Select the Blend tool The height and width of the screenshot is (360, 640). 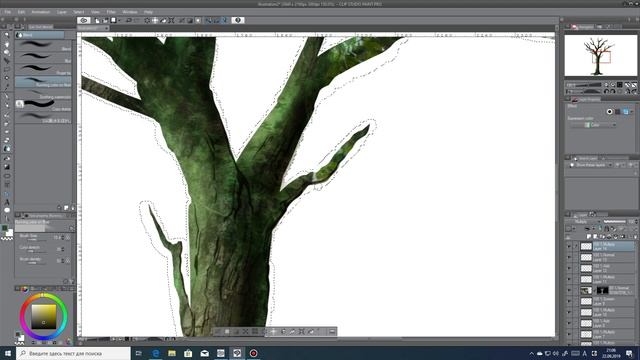pos(7,149)
